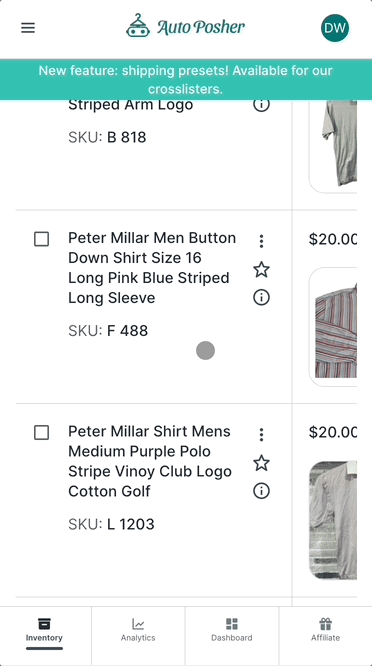Click the Auto Posher robot logo
The image size is (372, 666).
coord(138,26)
